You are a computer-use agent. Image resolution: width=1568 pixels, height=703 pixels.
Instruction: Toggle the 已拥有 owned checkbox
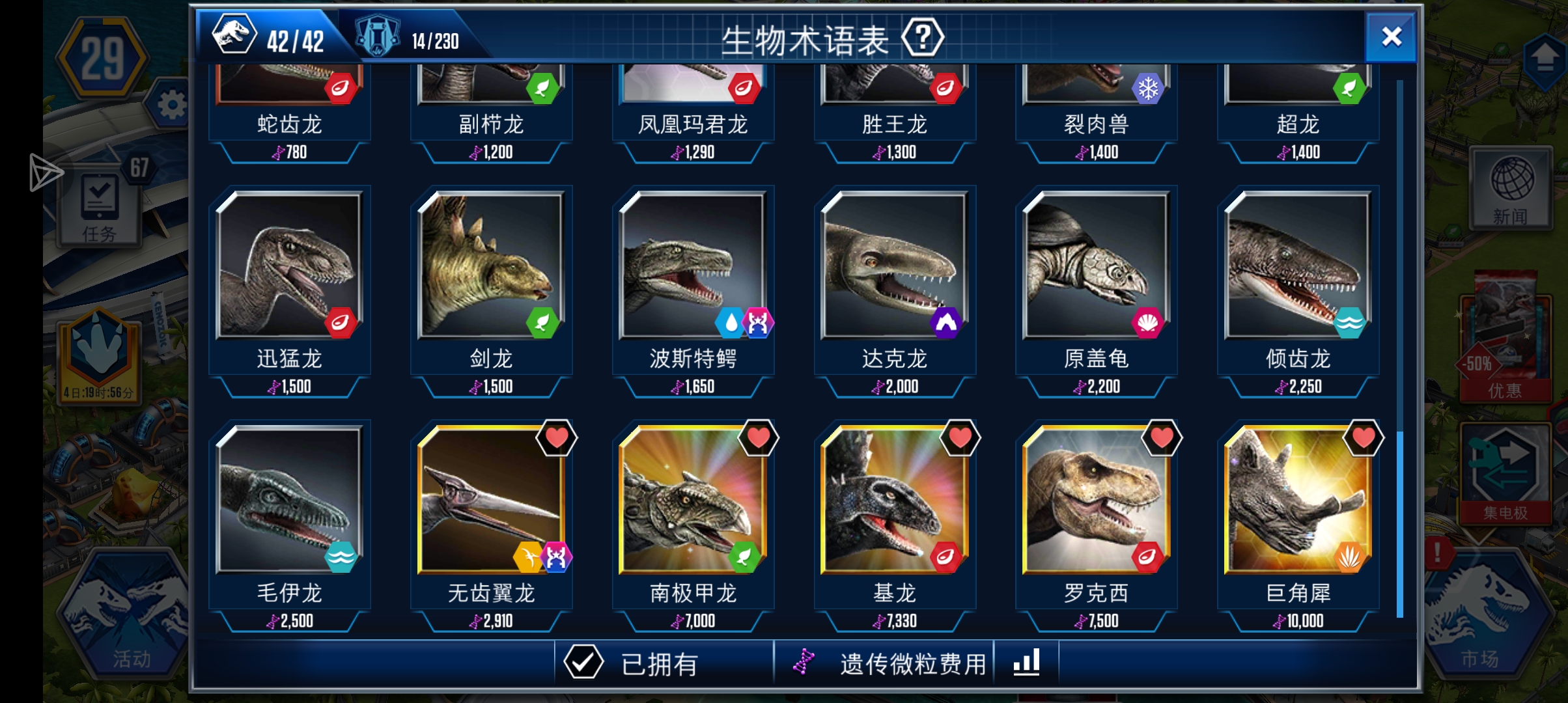tap(583, 663)
